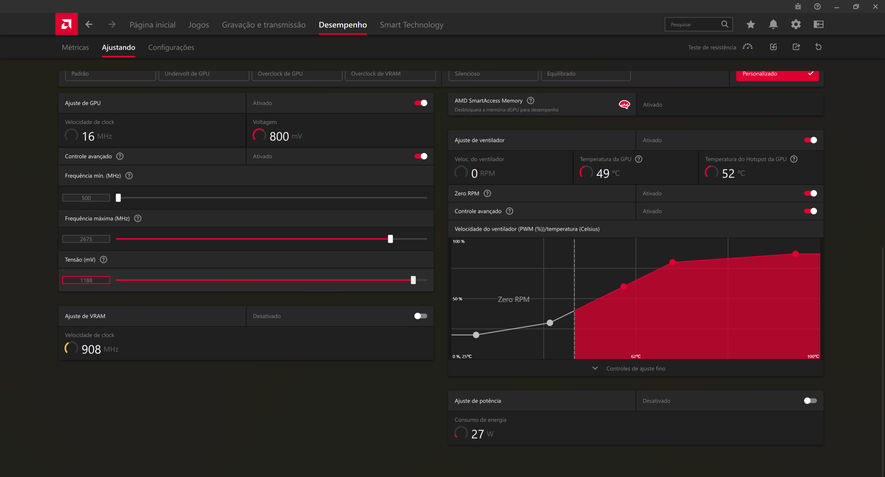885x477 pixels.
Task: Click the leftmost gray fan curve point
Action: tap(476, 335)
